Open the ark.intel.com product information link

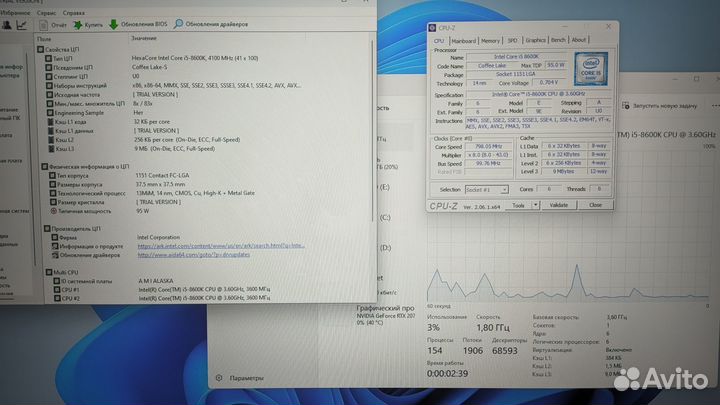[x=221, y=246]
